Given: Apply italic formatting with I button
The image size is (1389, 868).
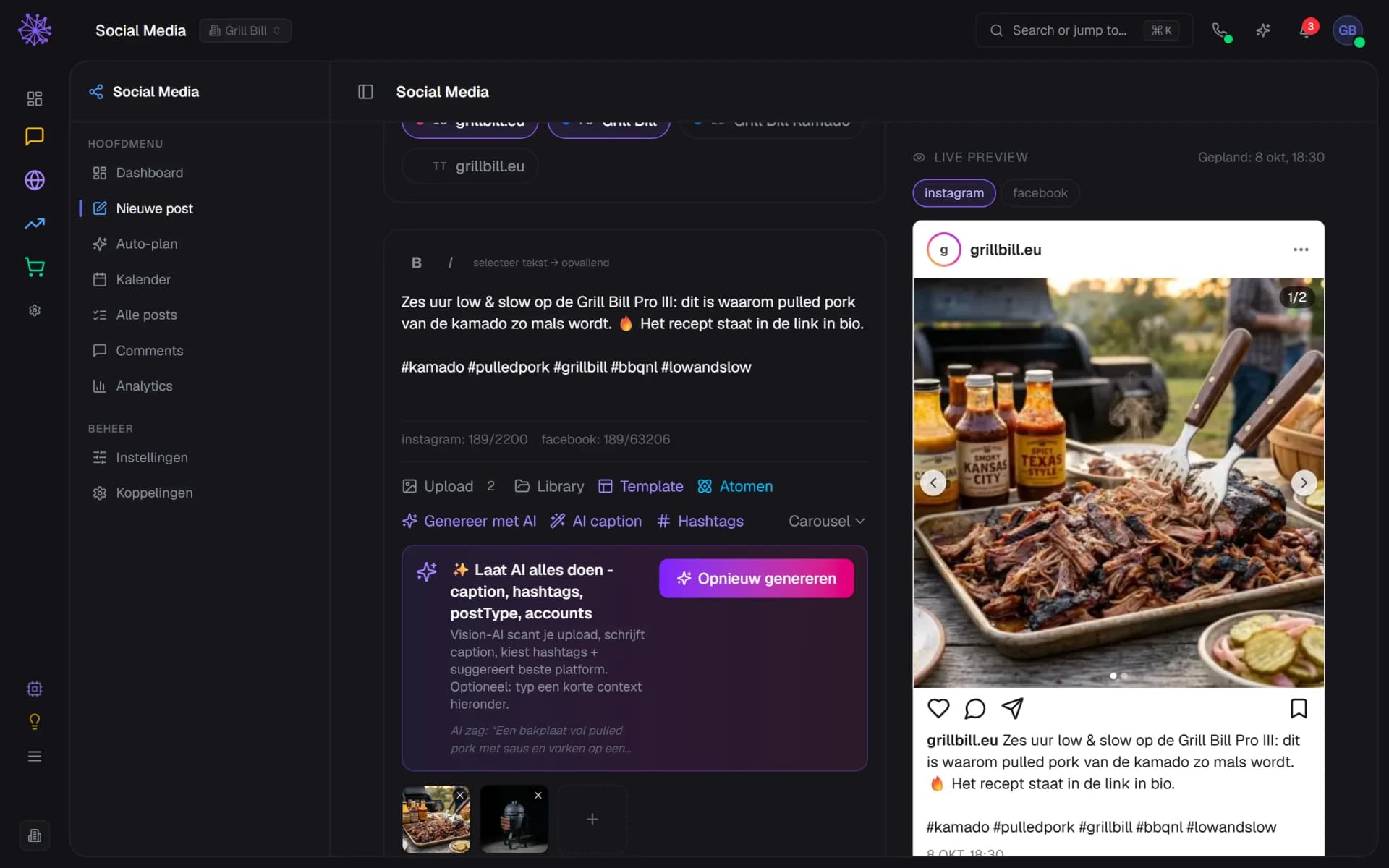Looking at the screenshot, I should [450, 263].
